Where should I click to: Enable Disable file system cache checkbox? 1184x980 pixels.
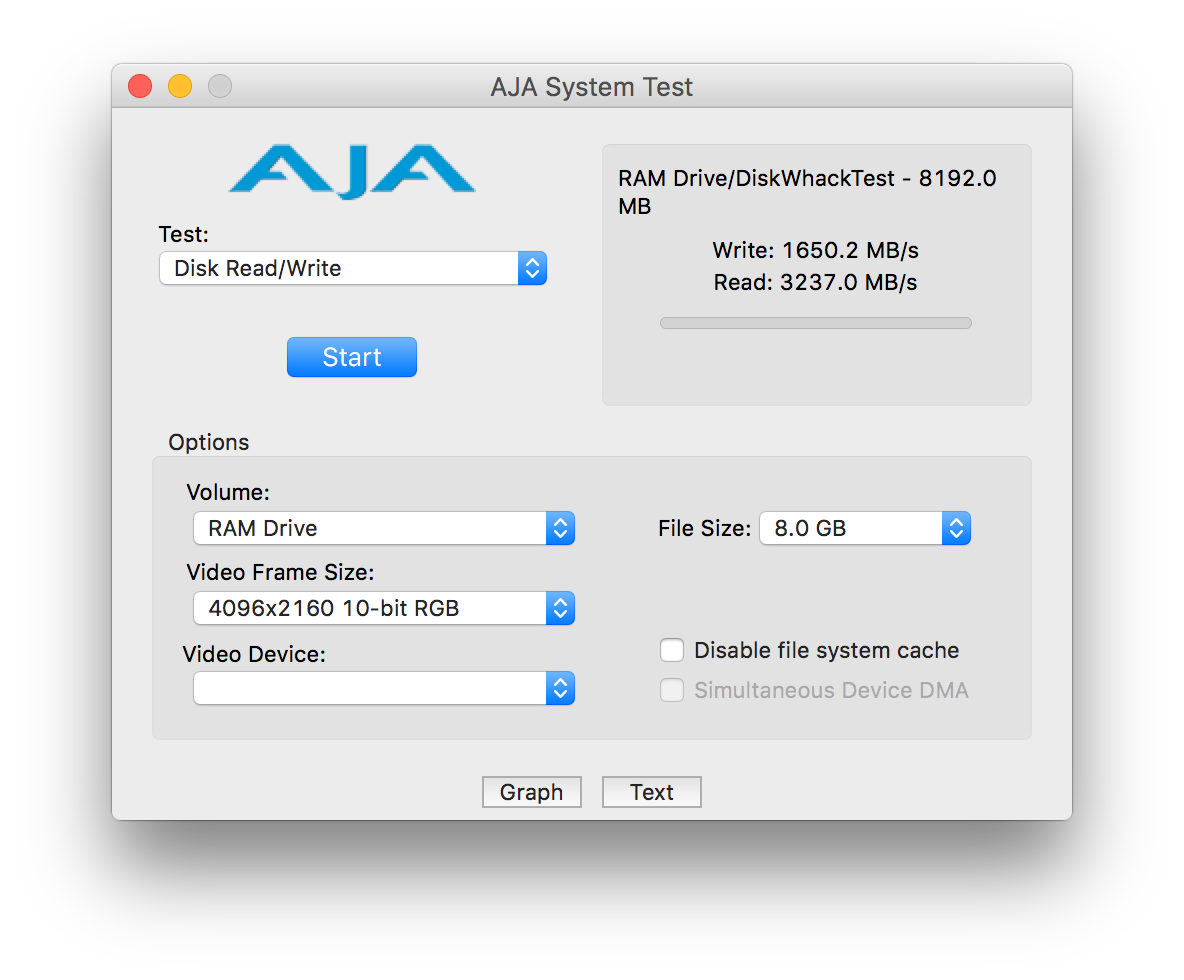[x=672, y=650]
